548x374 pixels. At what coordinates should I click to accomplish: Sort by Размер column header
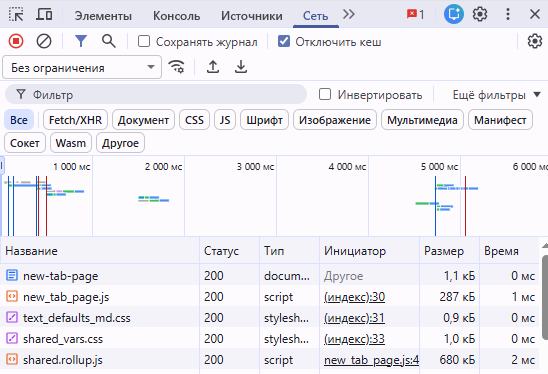point(449,251)
